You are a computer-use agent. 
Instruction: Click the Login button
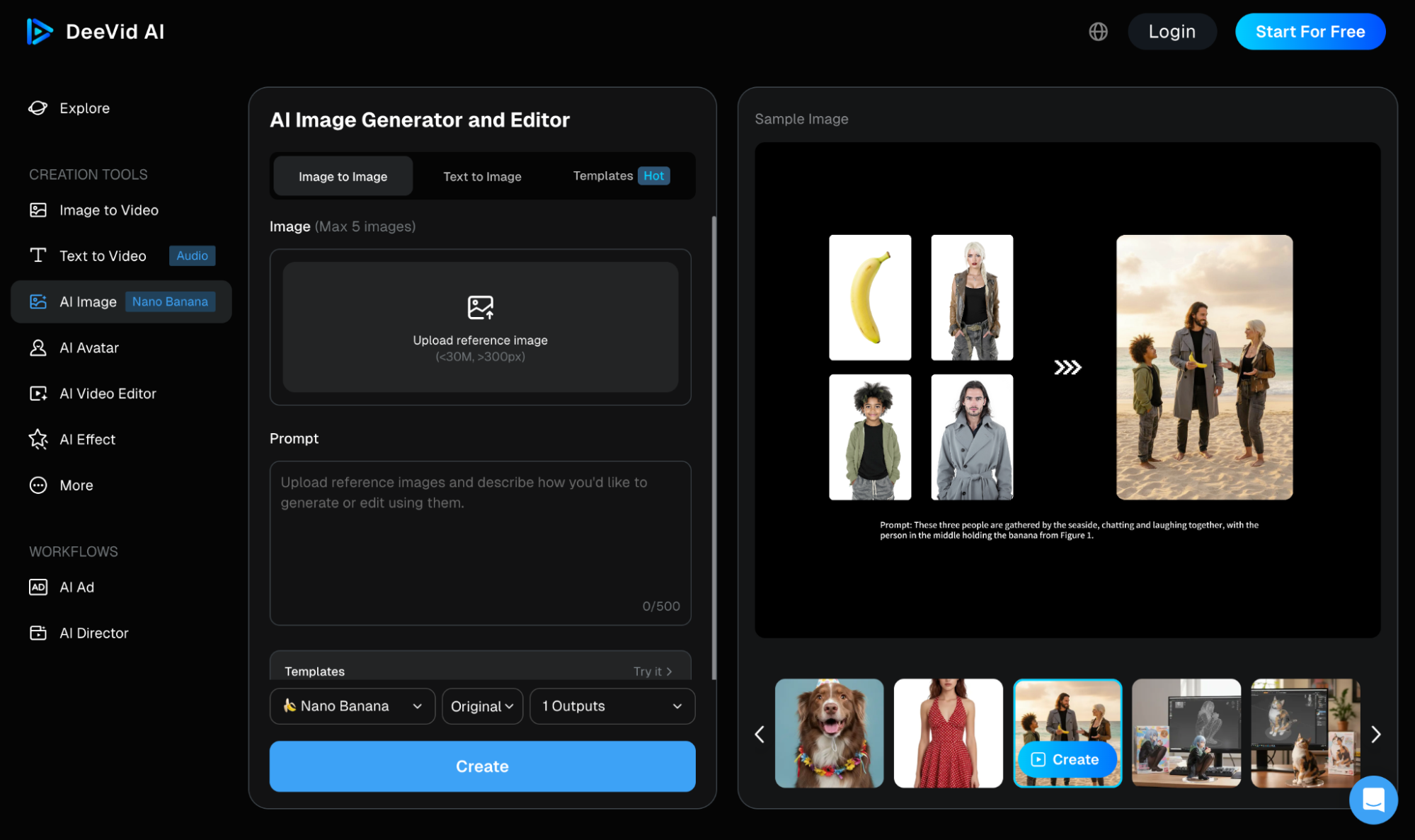coord(1171,31)
